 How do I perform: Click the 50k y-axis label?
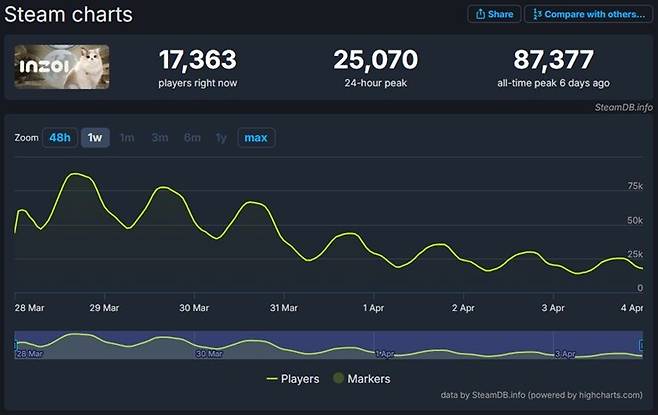[635, 220]
